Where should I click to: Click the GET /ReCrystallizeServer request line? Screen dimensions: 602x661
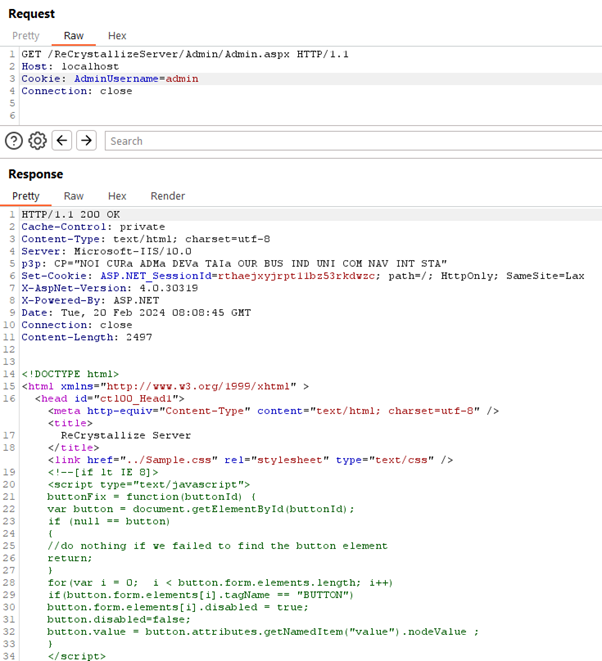coord(160,53)
